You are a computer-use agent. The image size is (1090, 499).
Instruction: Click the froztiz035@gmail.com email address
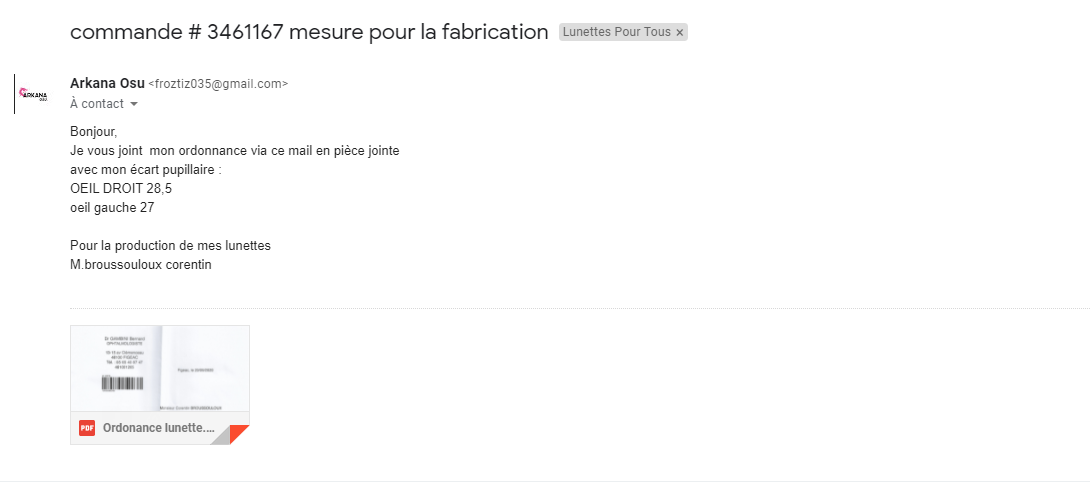point(218,84)
